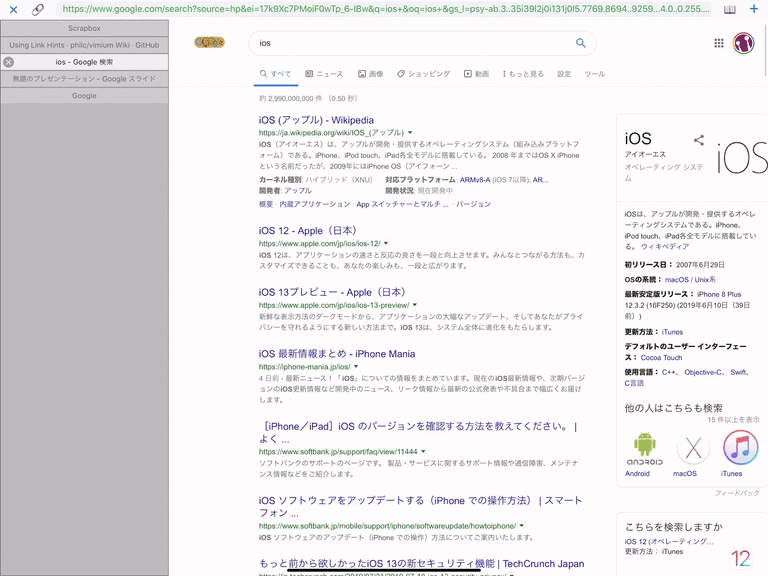Open iOS 12 - Apple (日本) result

308,231
